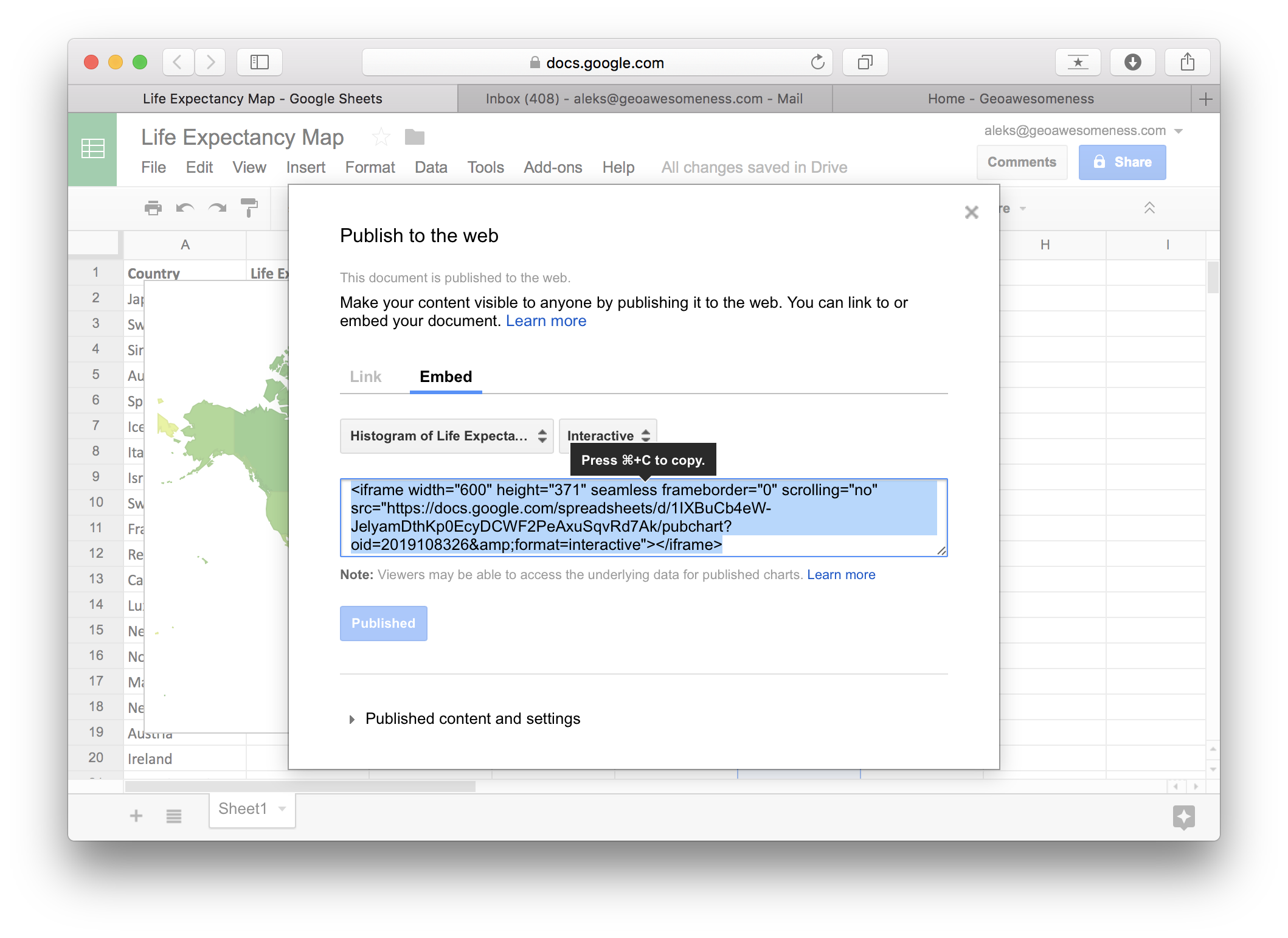This screenshot has height=938, width=1288.
Task: Click inside the iframe embed code box
Action: (643, 517)
